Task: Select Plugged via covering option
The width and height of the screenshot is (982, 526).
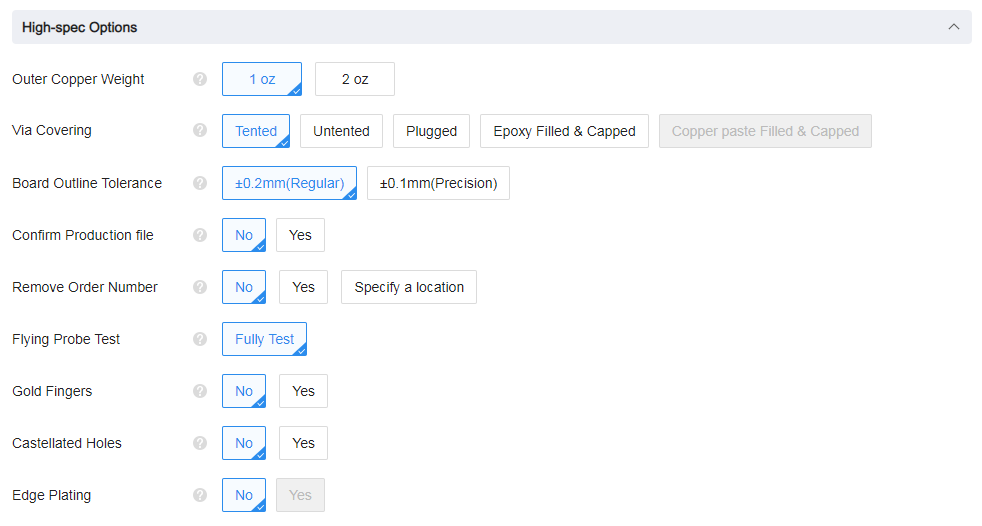Action: click(432, 131)
